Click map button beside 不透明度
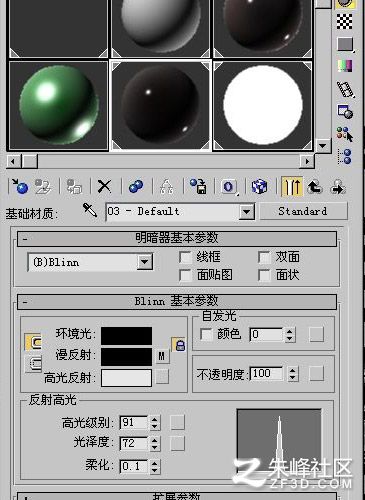The height and width of the screenshot is (500, 365). click(x=316, y=374)
